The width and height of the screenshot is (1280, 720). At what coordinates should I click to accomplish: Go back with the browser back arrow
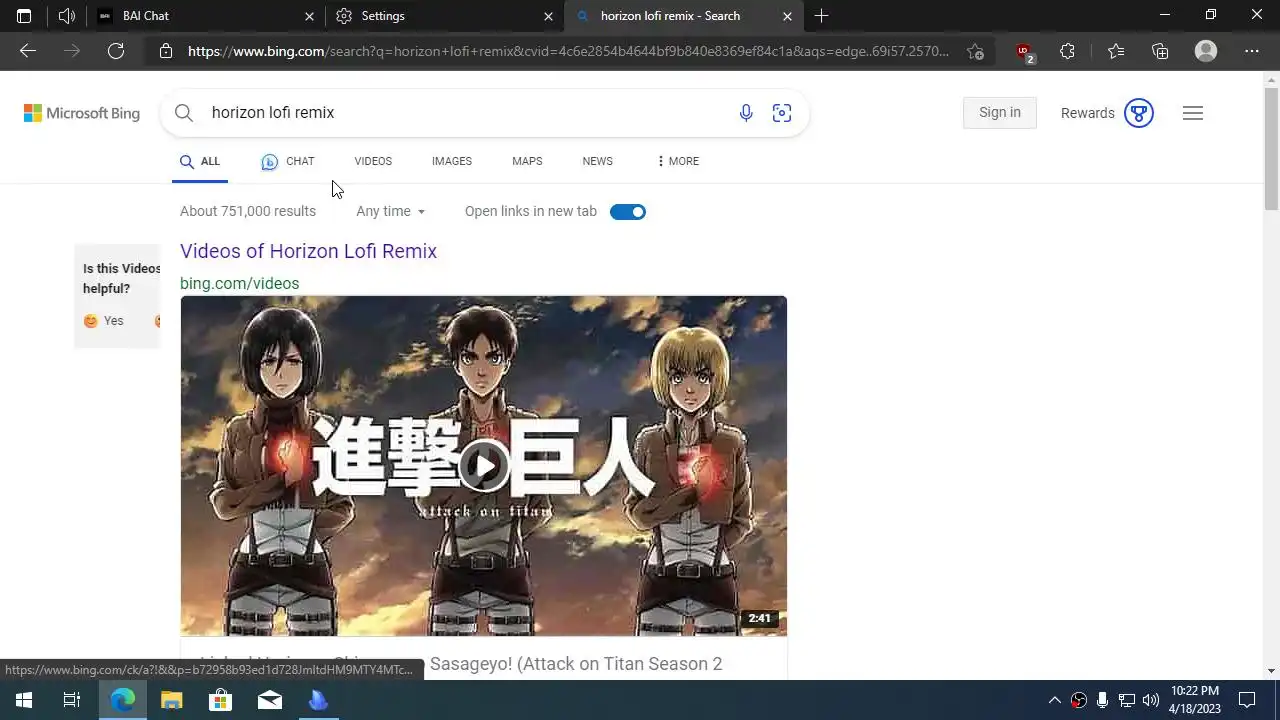pyautogui.click(x=28, y=51)
